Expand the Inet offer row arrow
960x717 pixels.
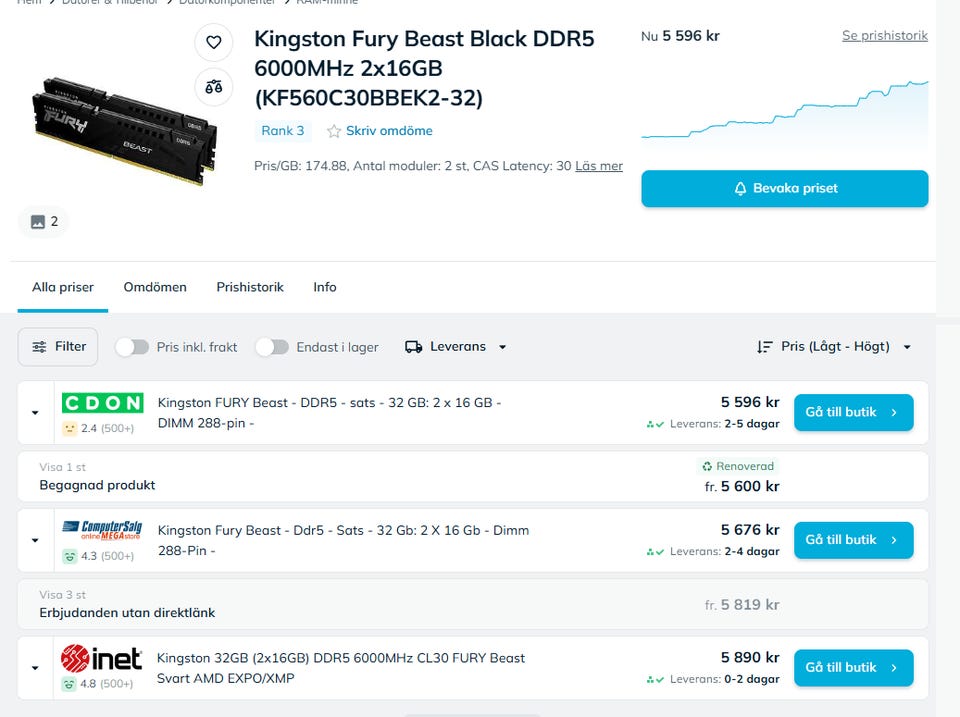pyautogui.click(x=35, y=668)
